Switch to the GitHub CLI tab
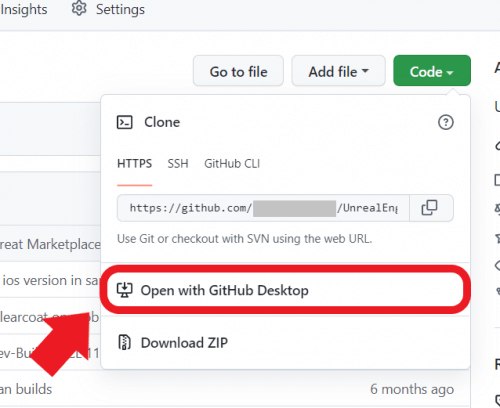Image resolution: width=500 pixels, height=408 pixels. pos(232,164)
